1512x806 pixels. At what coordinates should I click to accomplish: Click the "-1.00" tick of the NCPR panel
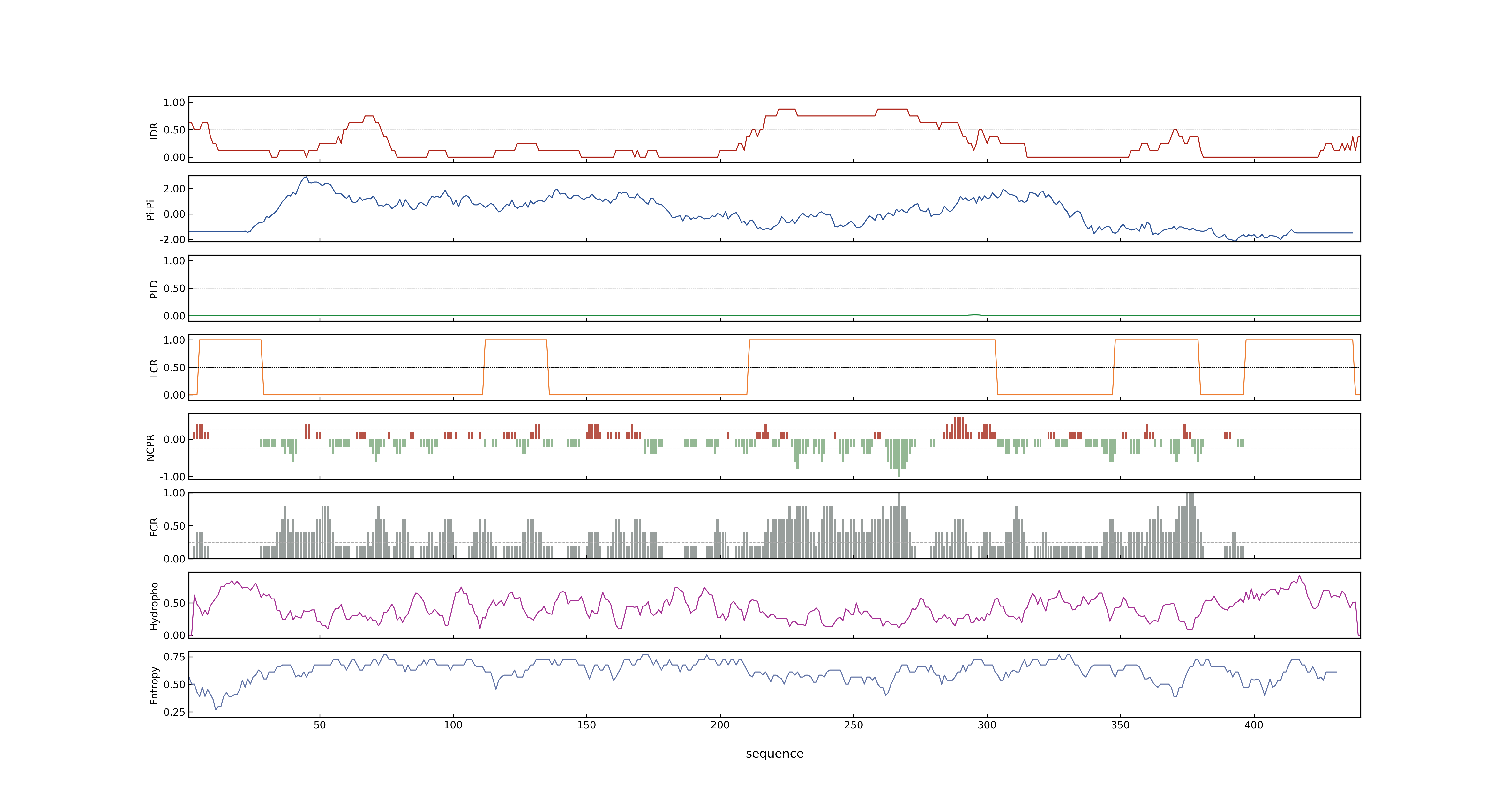point(172,476)
